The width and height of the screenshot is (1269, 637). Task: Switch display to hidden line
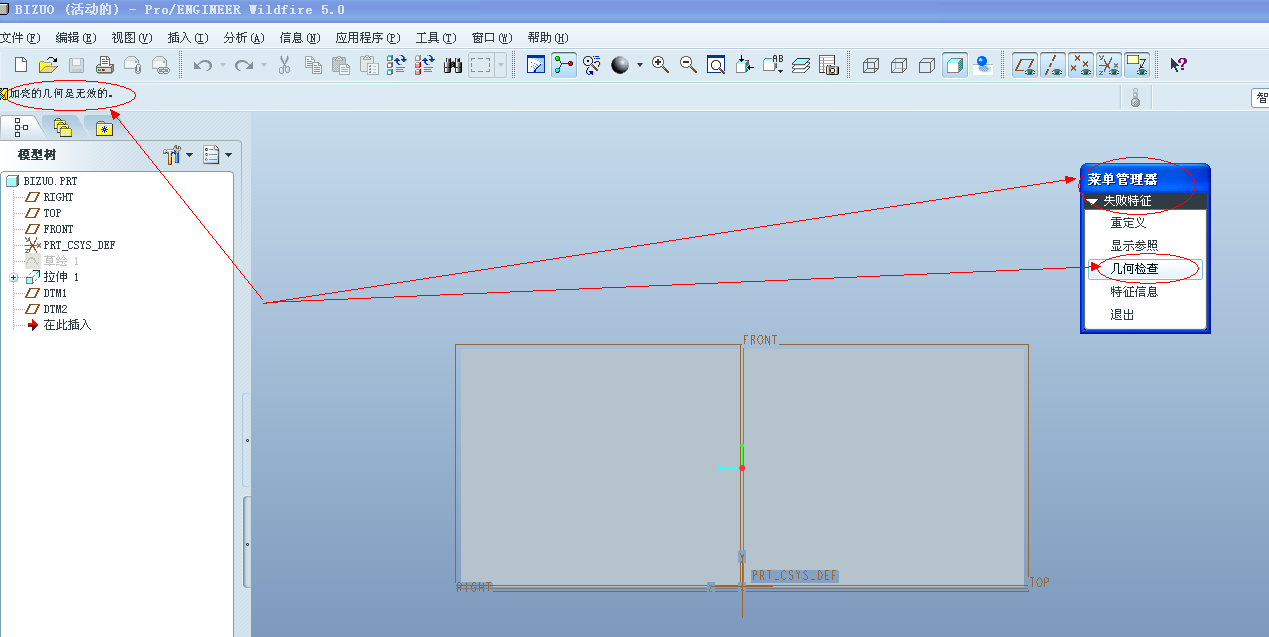tap(898, 65)
